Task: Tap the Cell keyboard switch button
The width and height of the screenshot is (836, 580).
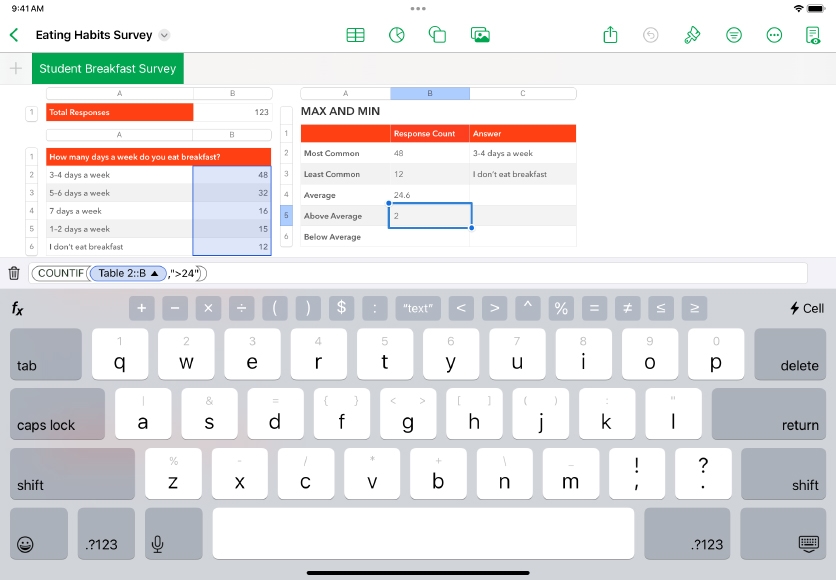Action: click(806, 308)
